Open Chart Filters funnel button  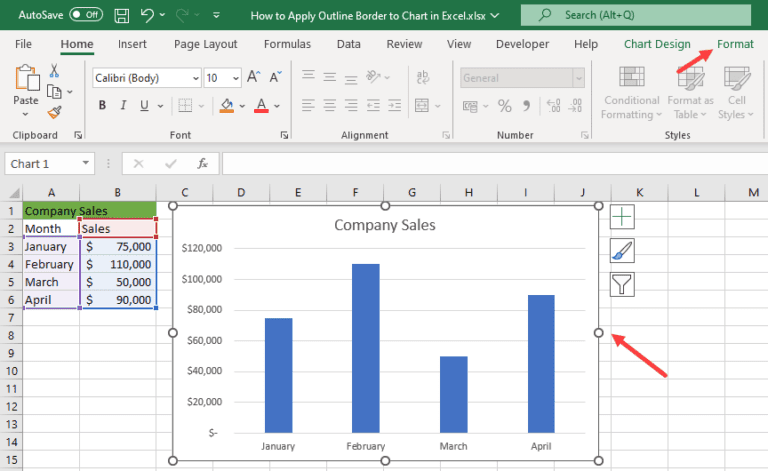click(x=622, y=285)
